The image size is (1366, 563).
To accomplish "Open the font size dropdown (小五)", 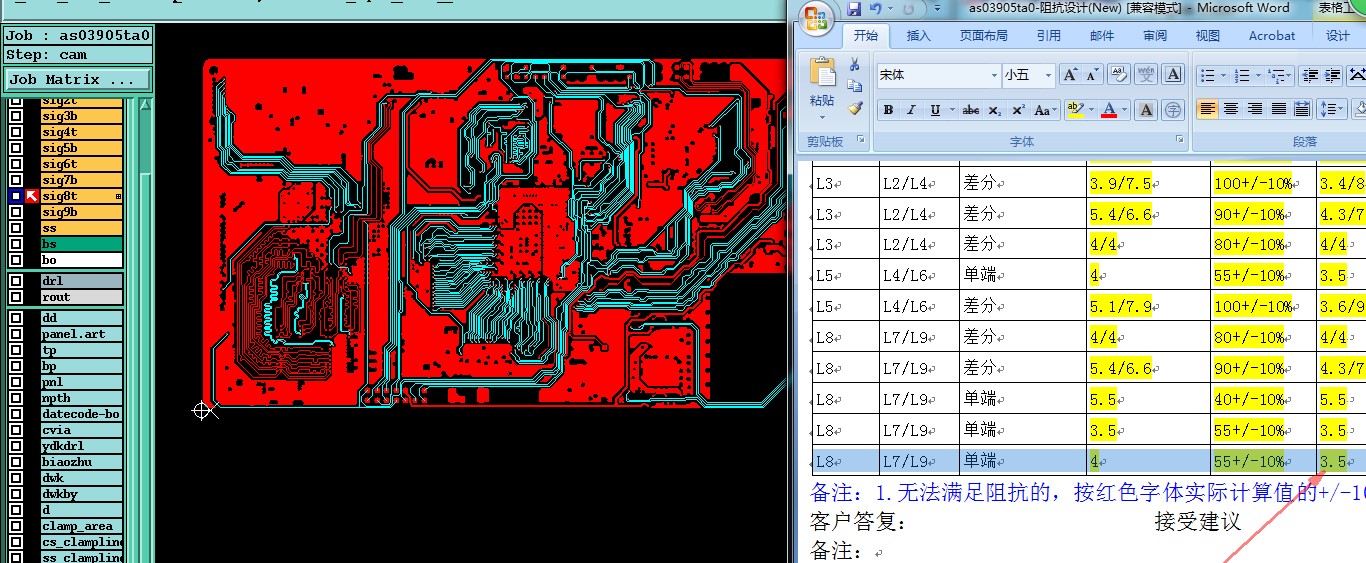I will point(1048,75).
